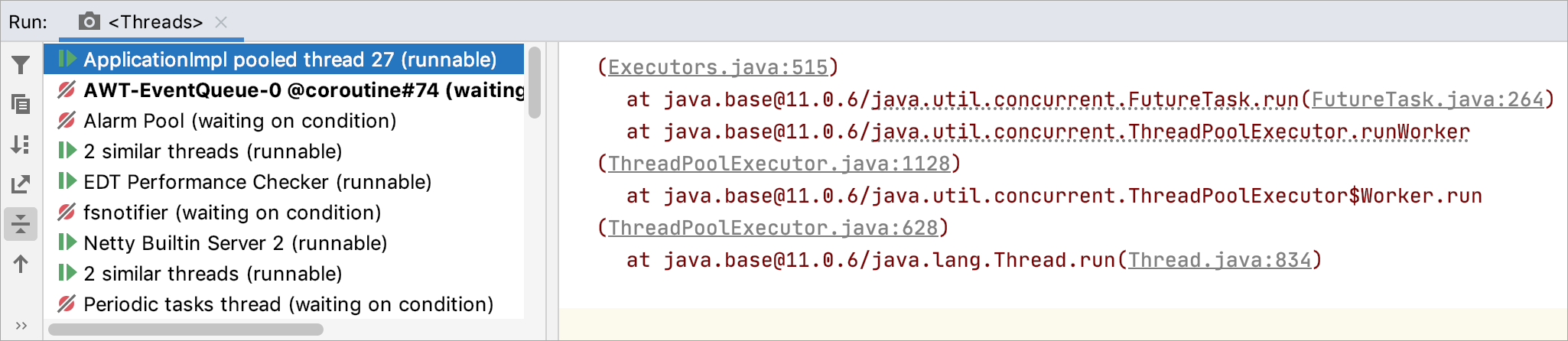Follow the ThreadPoolExecutor.java:1128 link
The width and height of the screenshot is (1568, 341).
pyautogui.click(x=779, y=164)
